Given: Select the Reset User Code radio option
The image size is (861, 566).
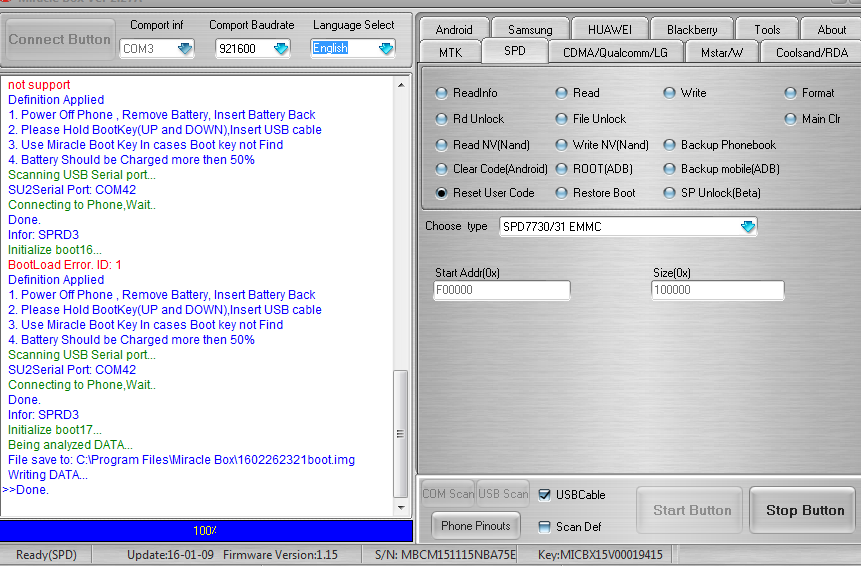Looking at the screenshot, I should pos(441,193).
